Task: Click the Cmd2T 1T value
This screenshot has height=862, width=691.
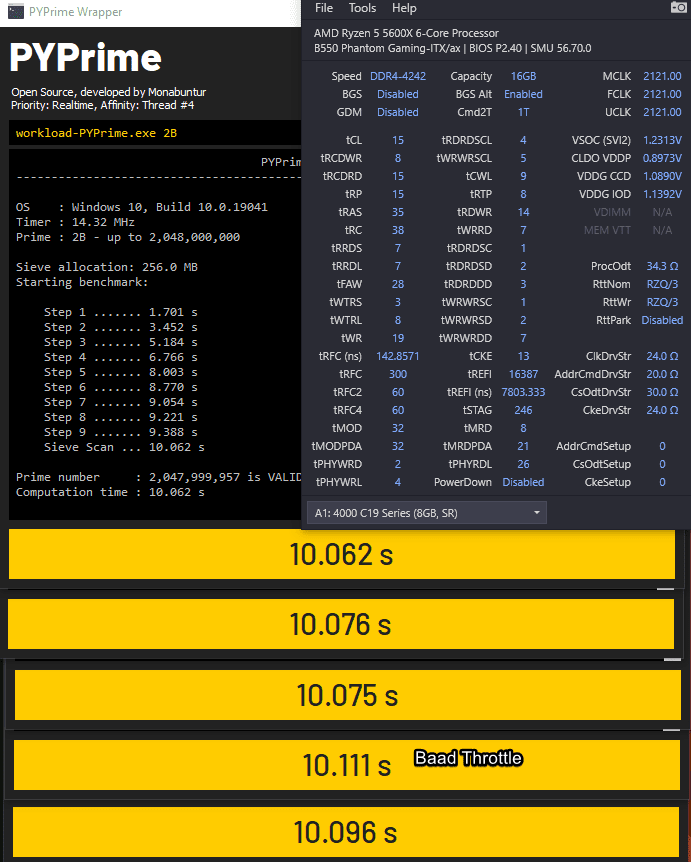Action: tap(523, 112)
